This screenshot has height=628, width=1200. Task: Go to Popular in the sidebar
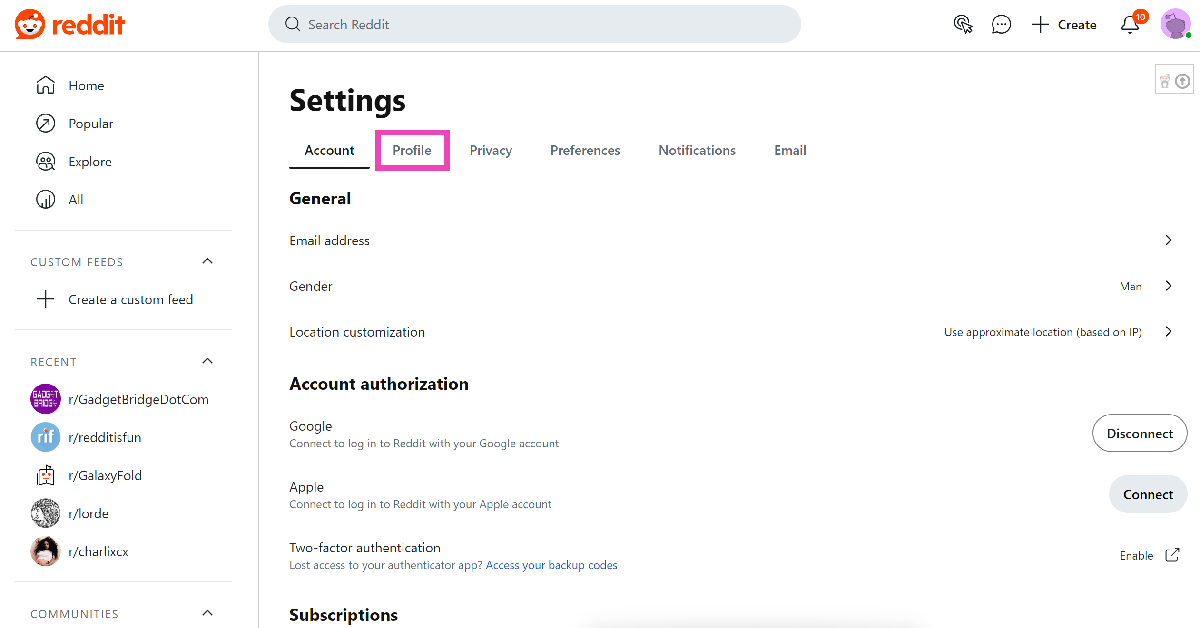[90, 124]
